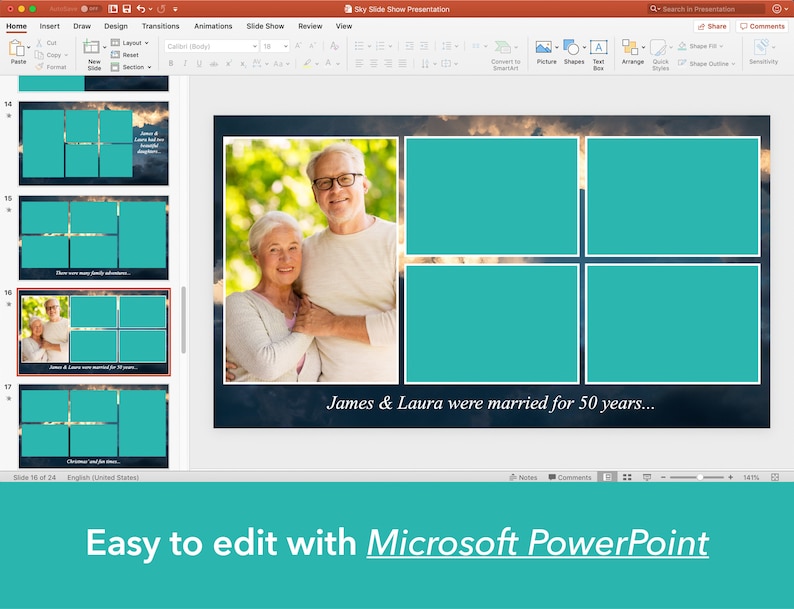Toggle Notes pane in status bar

click(x=523, y=477)
